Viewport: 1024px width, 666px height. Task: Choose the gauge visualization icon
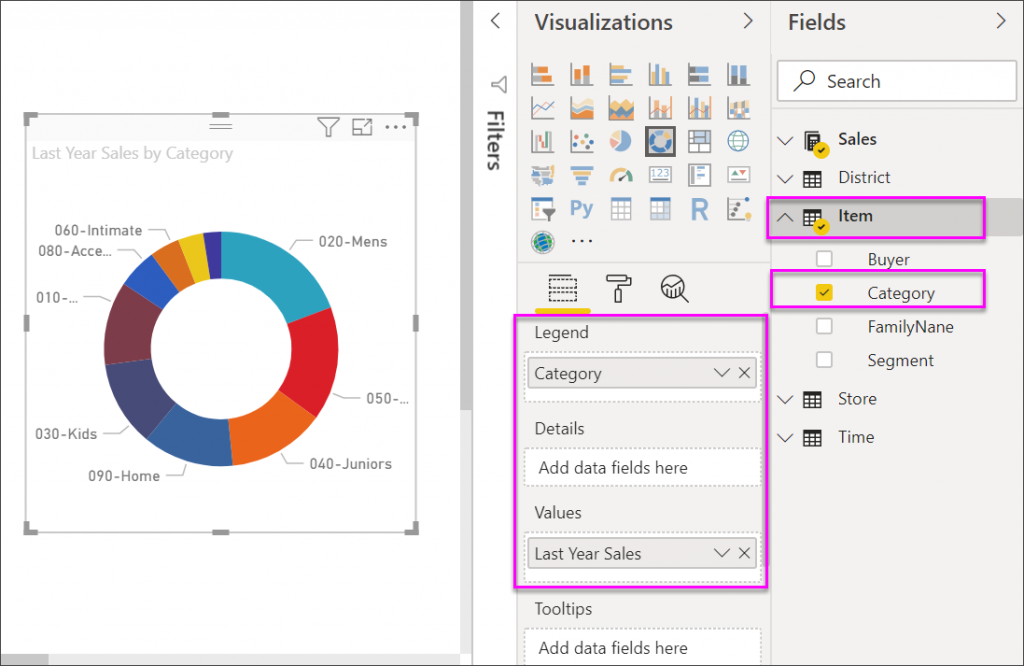point(620,175)
